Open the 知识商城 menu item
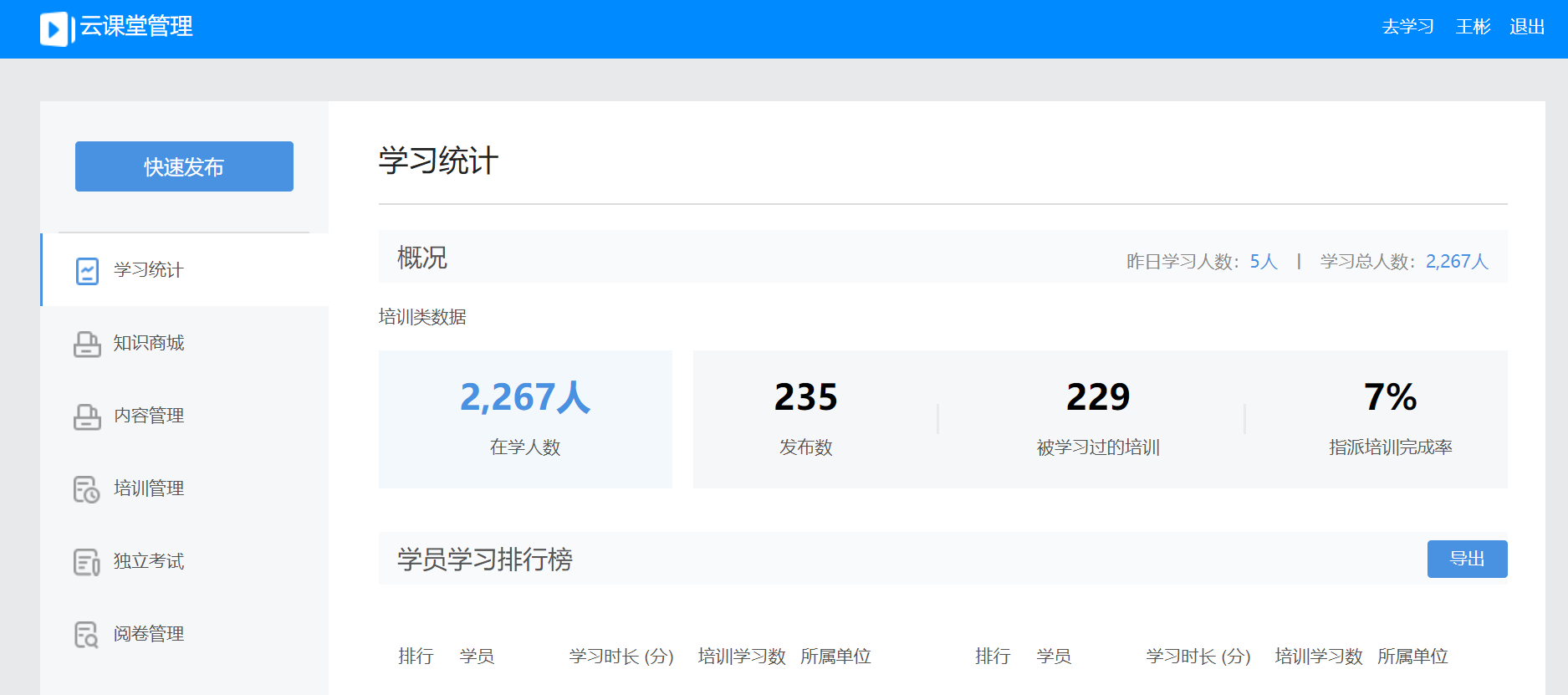This screenshot has width=1568, height=695. point(149,343)
